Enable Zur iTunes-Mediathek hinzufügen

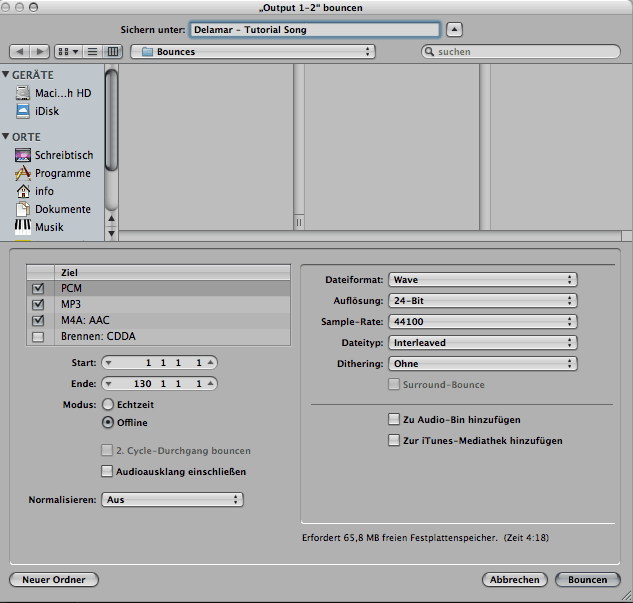point(394,440)
